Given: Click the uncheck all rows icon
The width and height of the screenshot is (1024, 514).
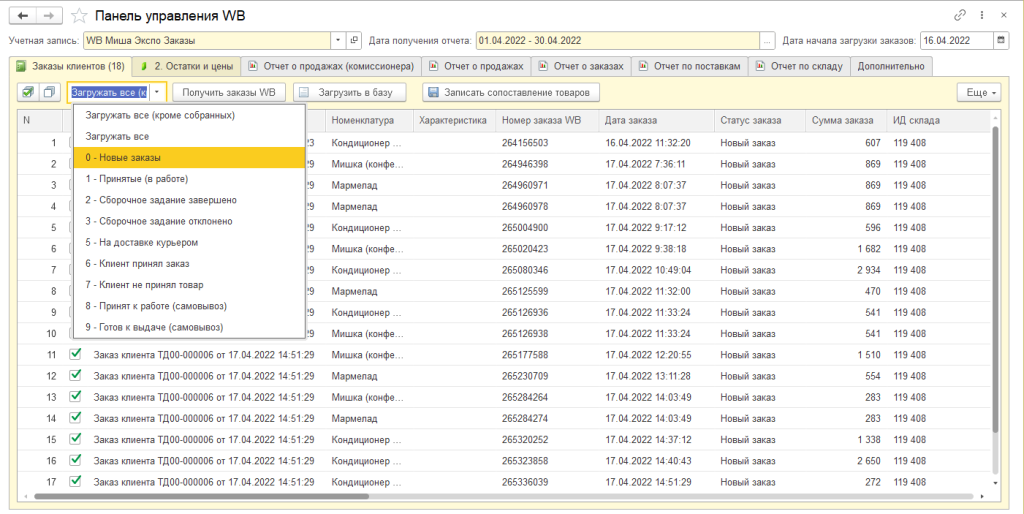Looking at the screenshot, I should tap(49, 92).
